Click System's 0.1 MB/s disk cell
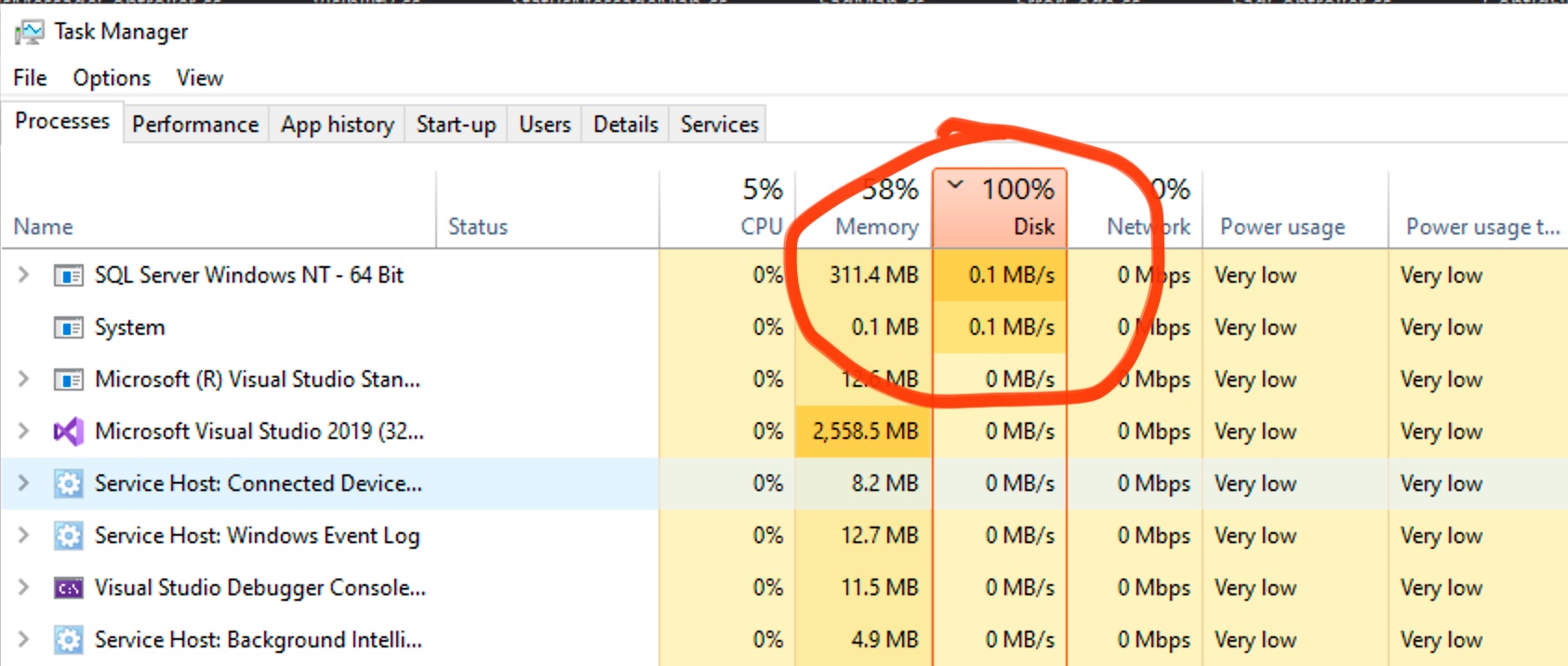 [1000, 327]
